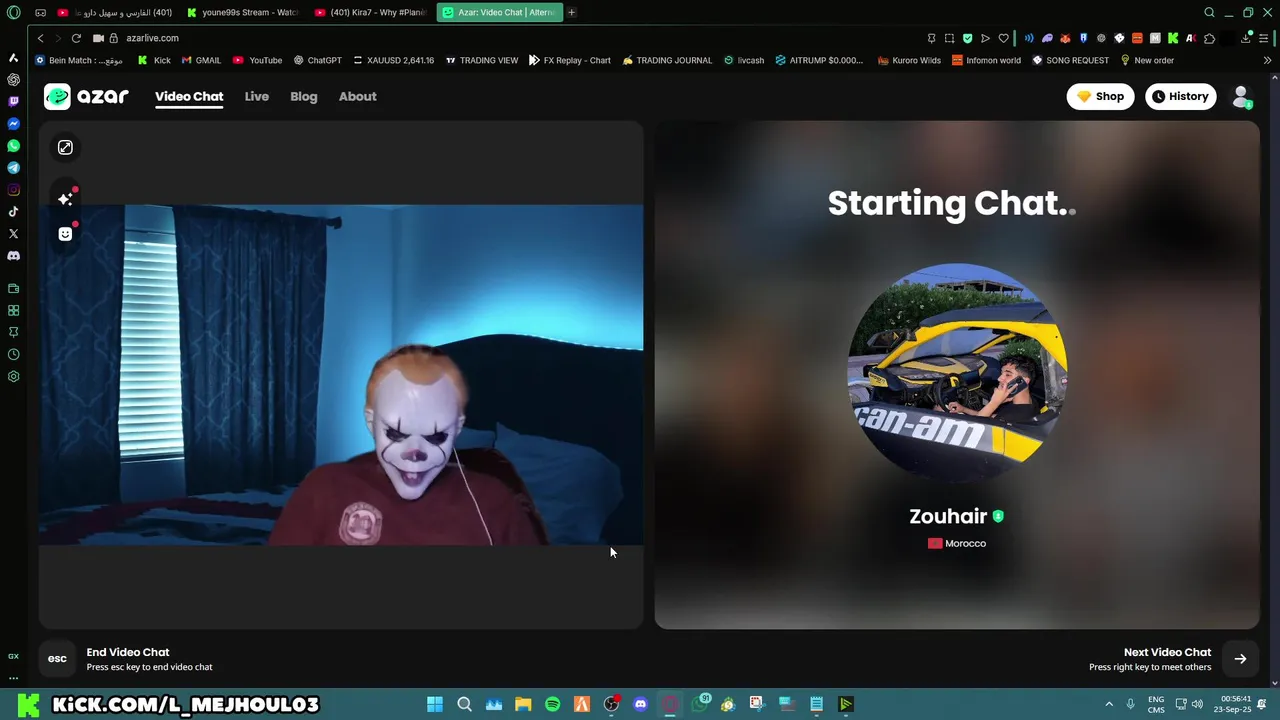Open File Explorer from the taskbar
This screenshot has height=720, width=1280.
[x=523, y=704]
